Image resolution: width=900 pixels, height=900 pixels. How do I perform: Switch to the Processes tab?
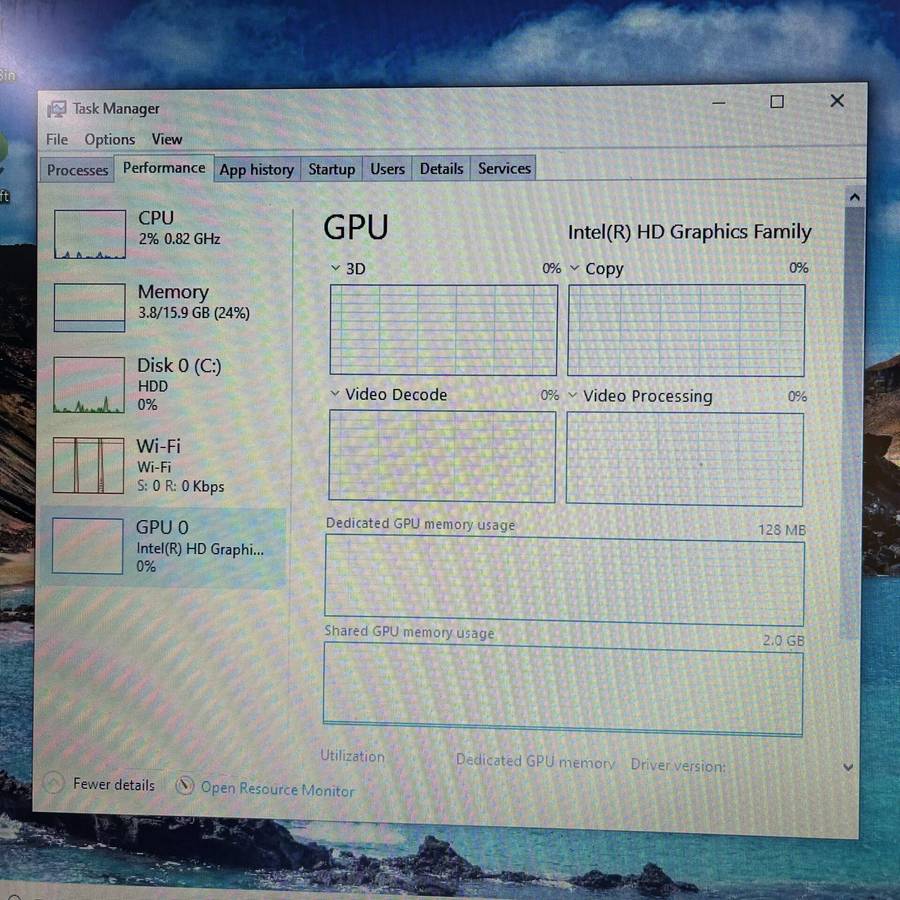tap(77, 170)
